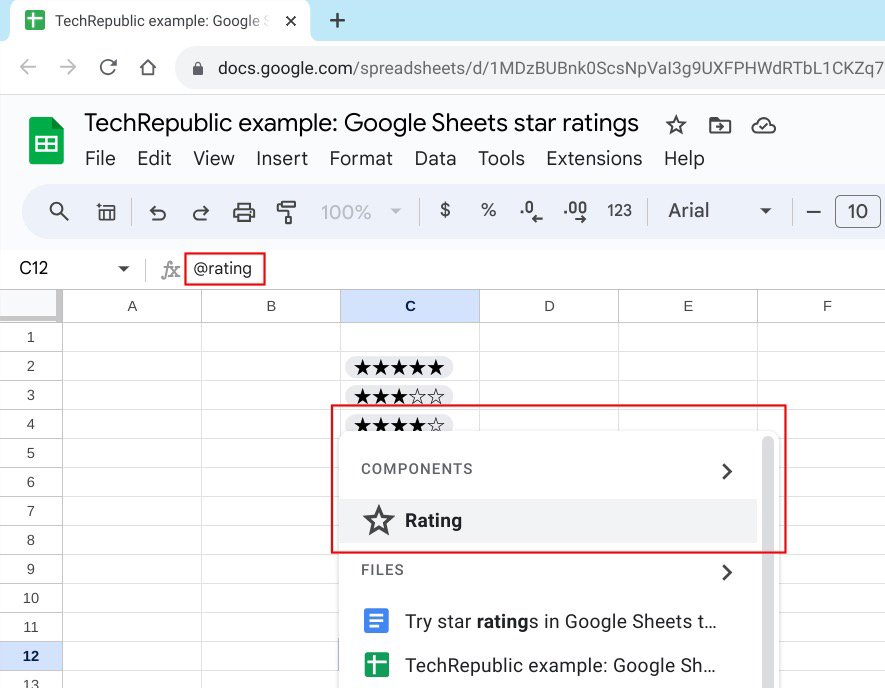Insert the Rating component
The width and height of the screenshot is (885, 688).
coord(433,520)
